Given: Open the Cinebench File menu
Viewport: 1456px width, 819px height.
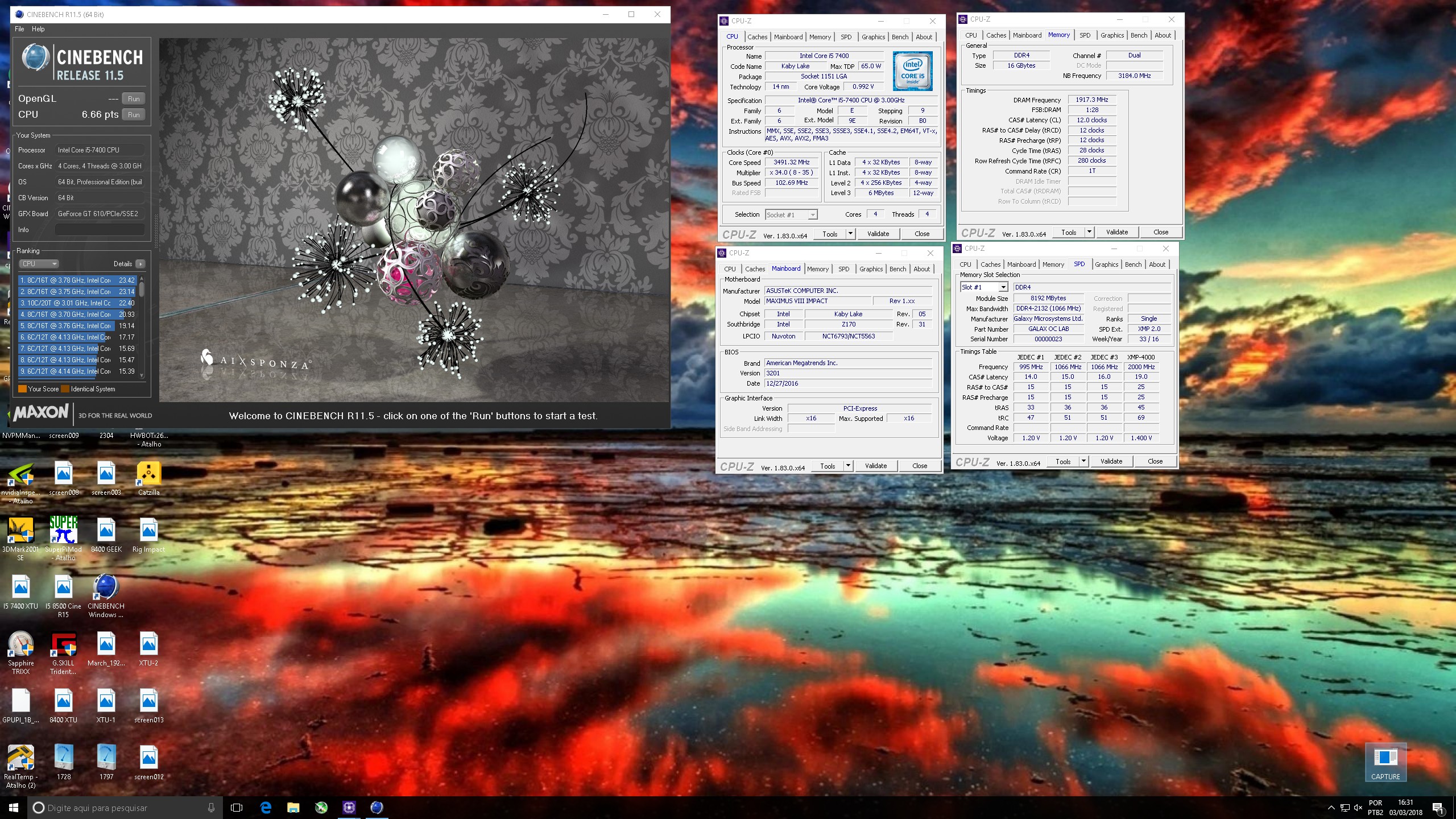Looking at the screenshot, I should [19, 29].
